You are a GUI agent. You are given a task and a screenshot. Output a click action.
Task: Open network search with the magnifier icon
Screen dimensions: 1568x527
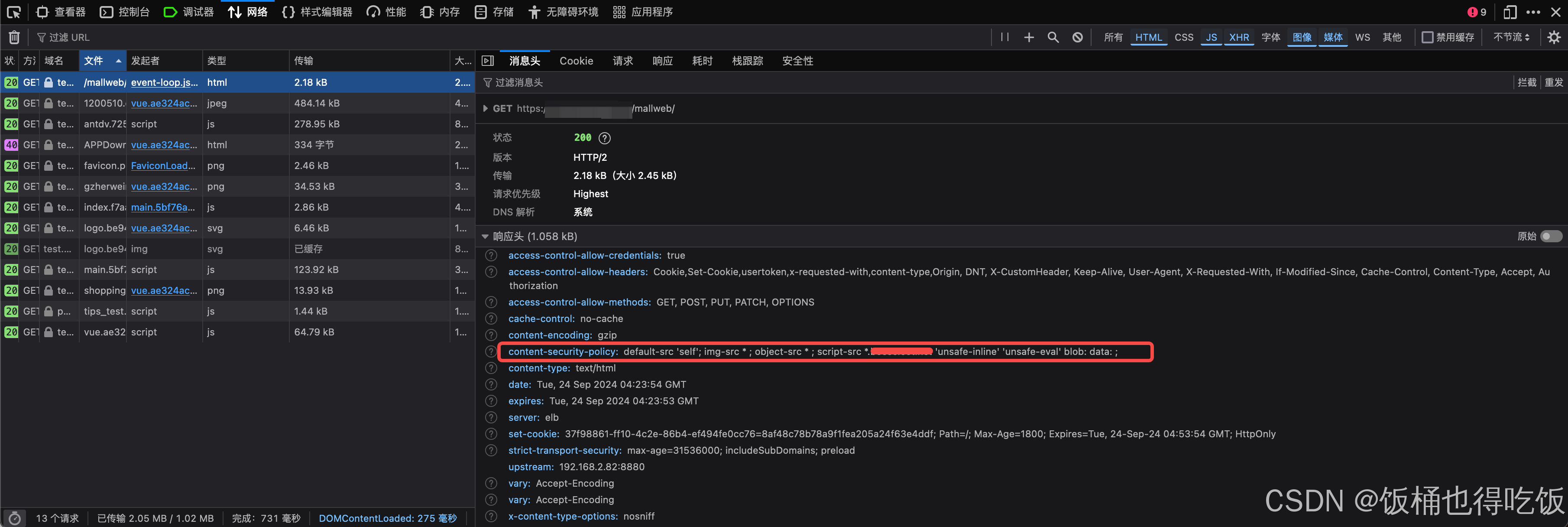point(1053,37)
